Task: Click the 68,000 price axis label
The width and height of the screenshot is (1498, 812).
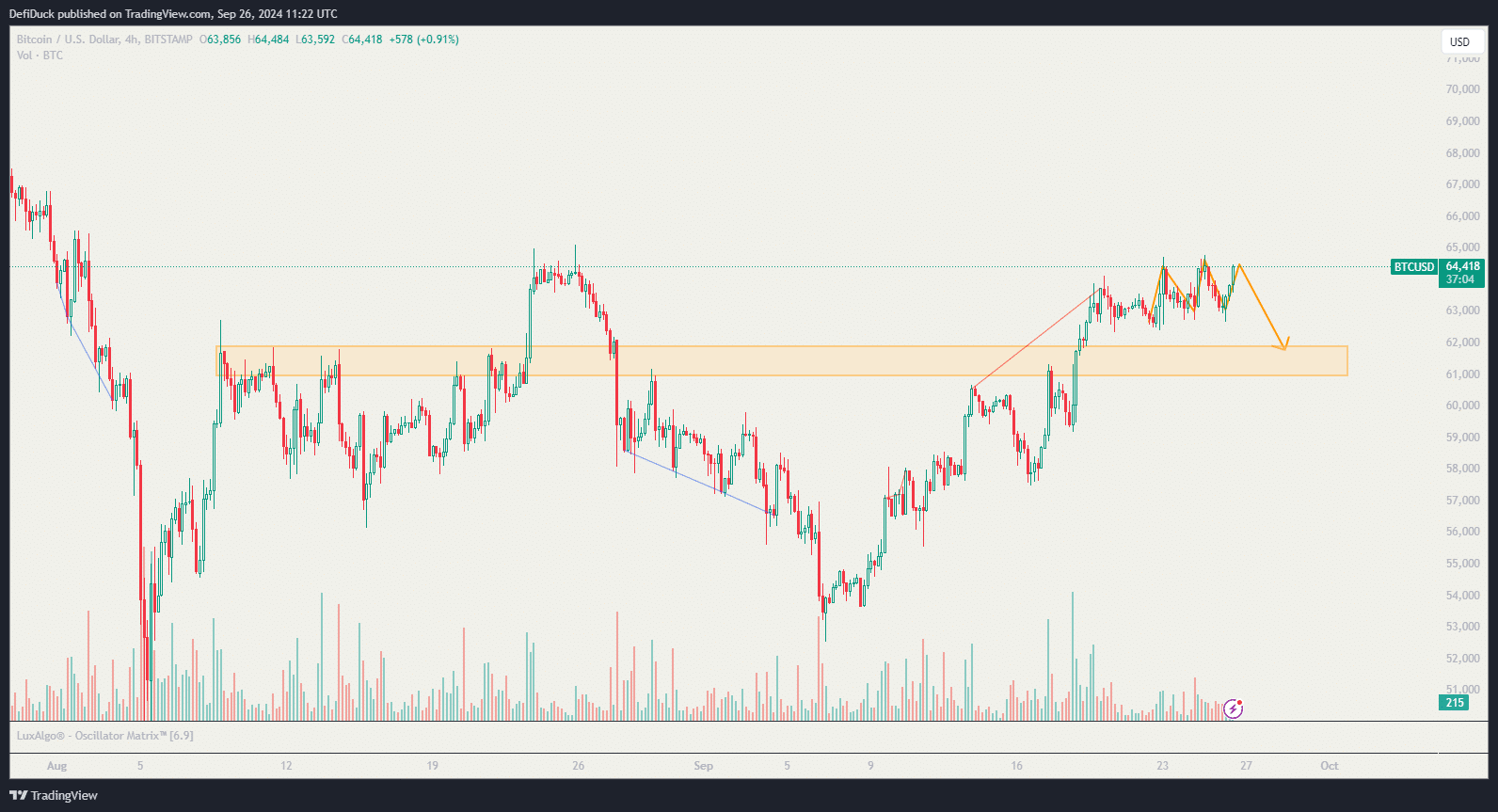Action: [x=1463, y=153]
